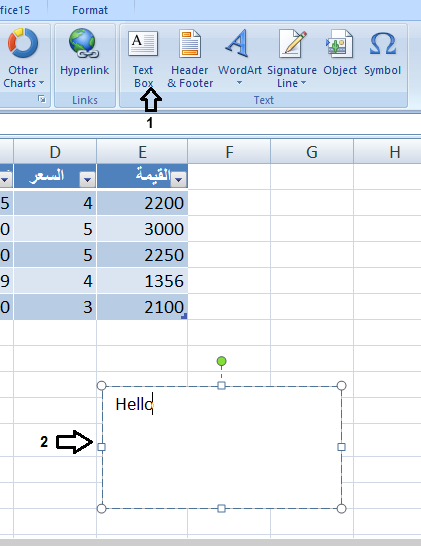This screenshot has width=421, height=546.
Task: Click the Text Box icon
Action: coord(143,44)
